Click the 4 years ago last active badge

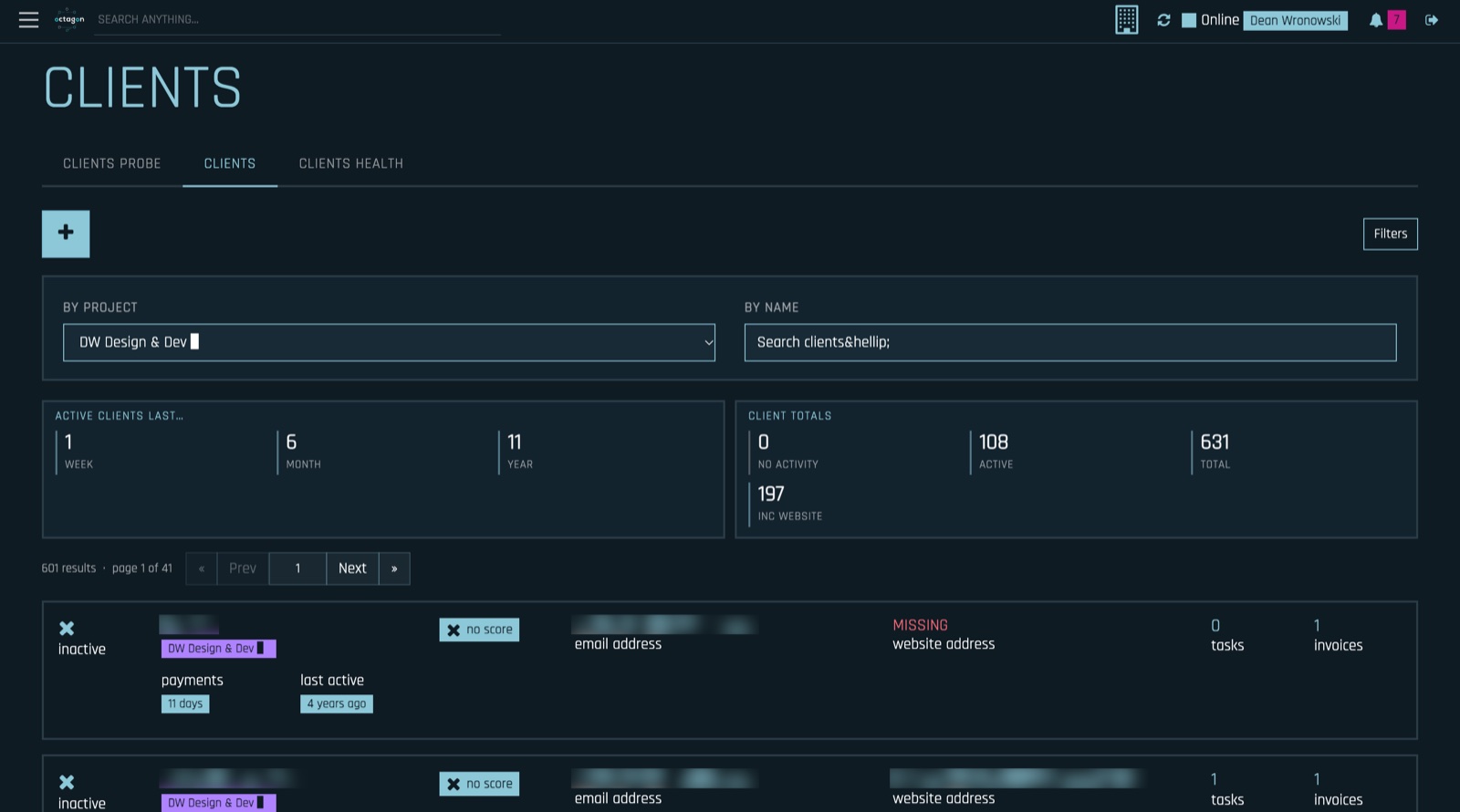[337, 703]
